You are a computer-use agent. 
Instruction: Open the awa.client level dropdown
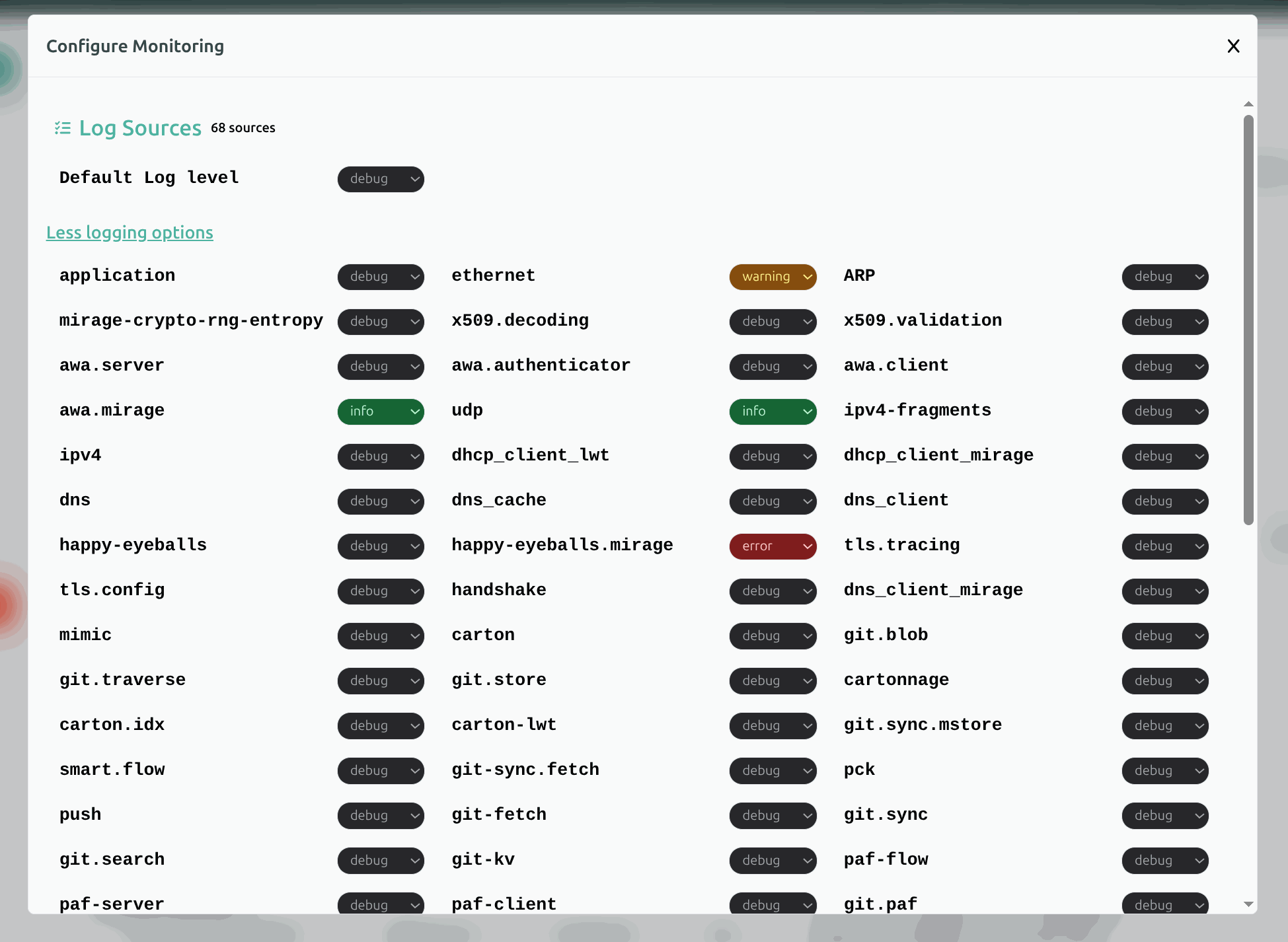(x=1165, y=367)
